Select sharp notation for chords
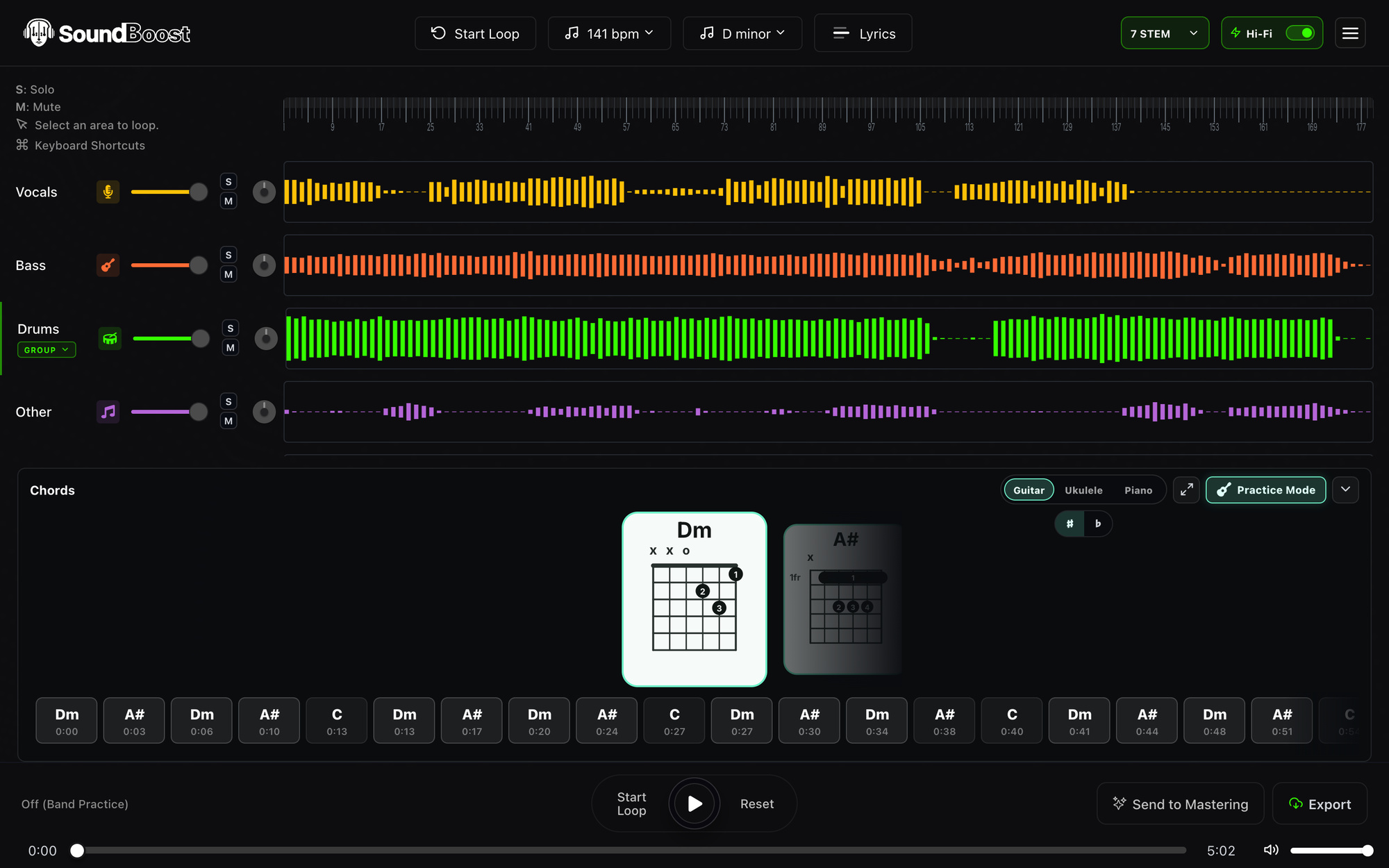Viewport: 1389px width, 868px height. (1070, 524)
